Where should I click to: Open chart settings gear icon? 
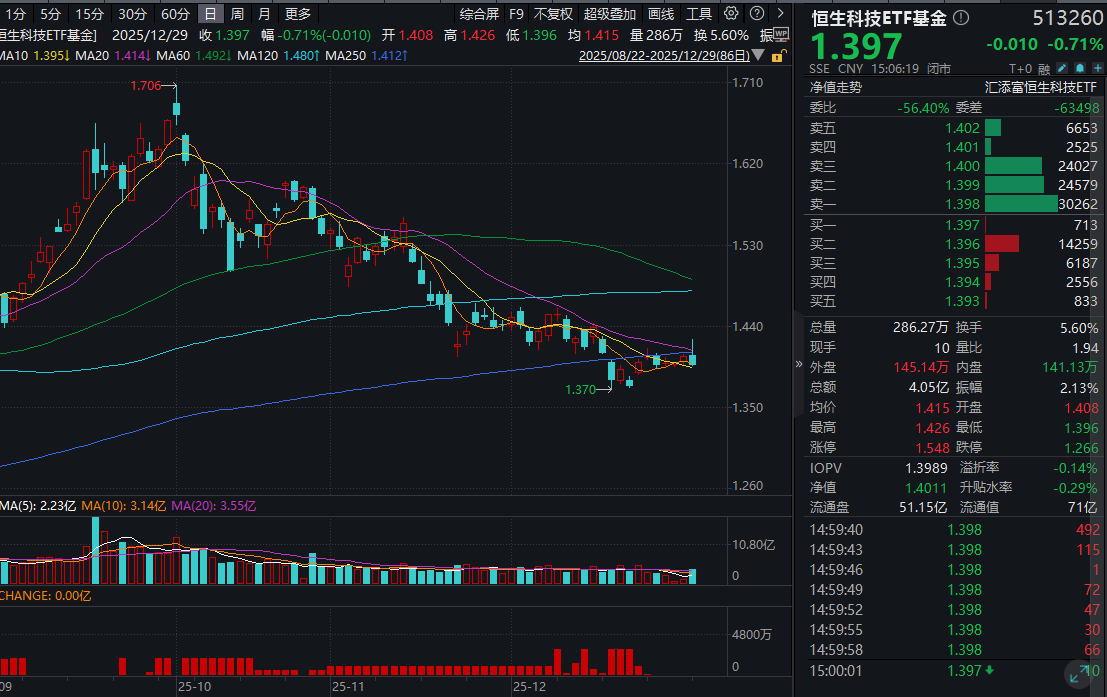click(x=731, y=14)
